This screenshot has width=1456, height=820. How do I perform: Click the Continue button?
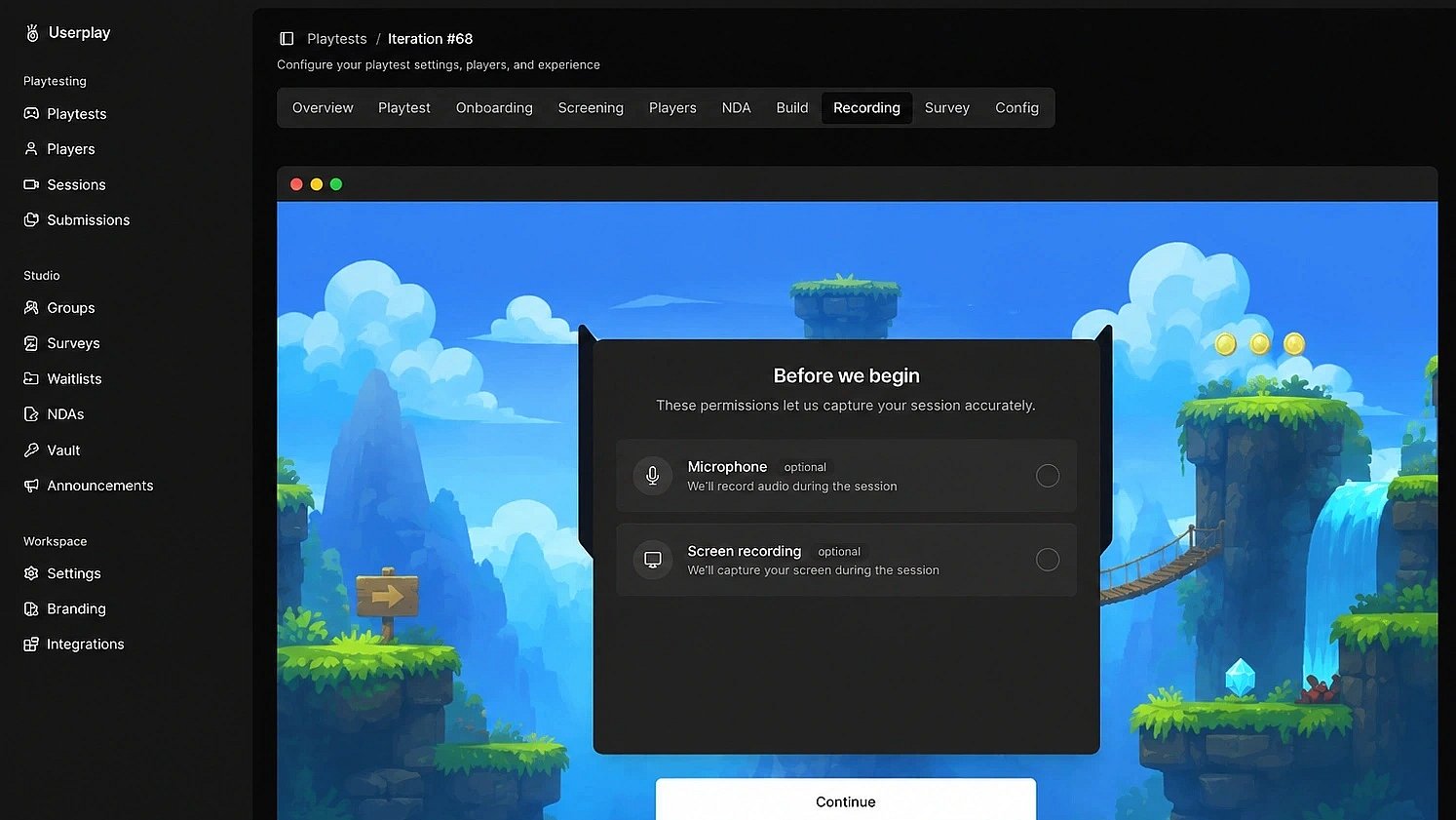(846, 800)
